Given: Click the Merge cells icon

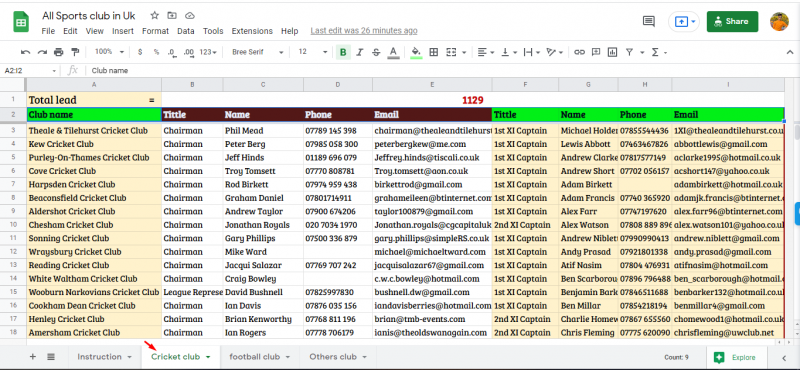Looking at the screenshot, I should pos(451,52).
